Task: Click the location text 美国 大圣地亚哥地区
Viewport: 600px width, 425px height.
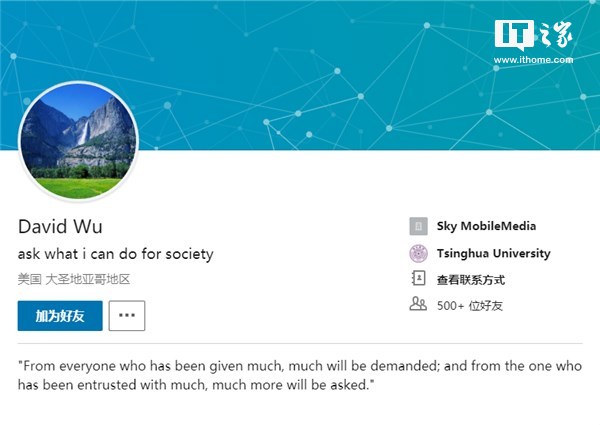Action: click(74, 280)
